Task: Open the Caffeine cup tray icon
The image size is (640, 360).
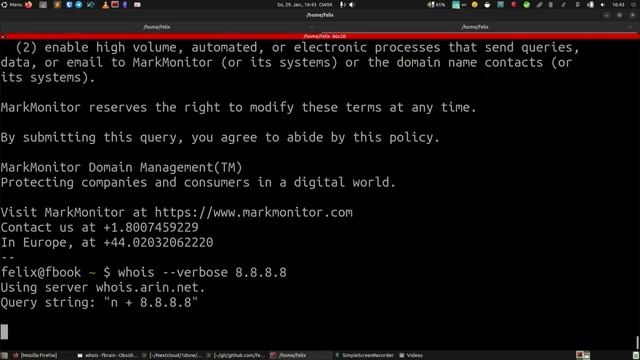Action: click(487, 4)
